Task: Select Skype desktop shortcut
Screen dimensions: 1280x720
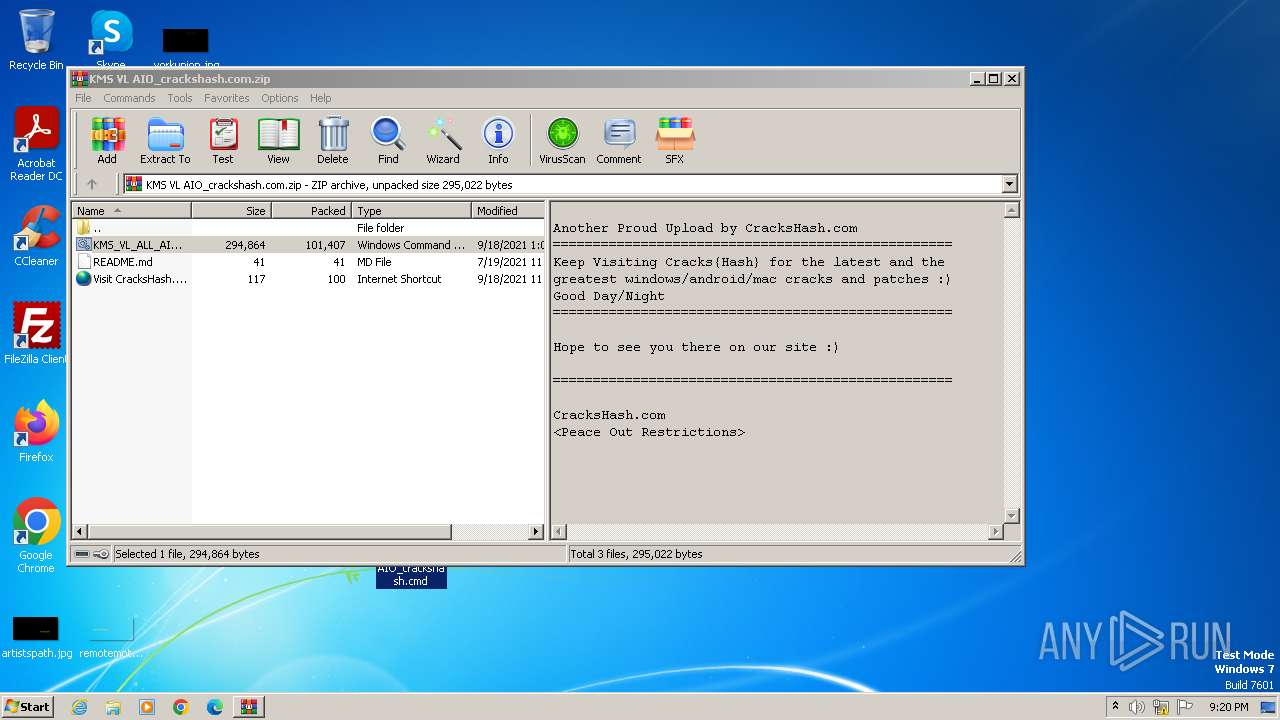Action: click(x=111, y=40)
